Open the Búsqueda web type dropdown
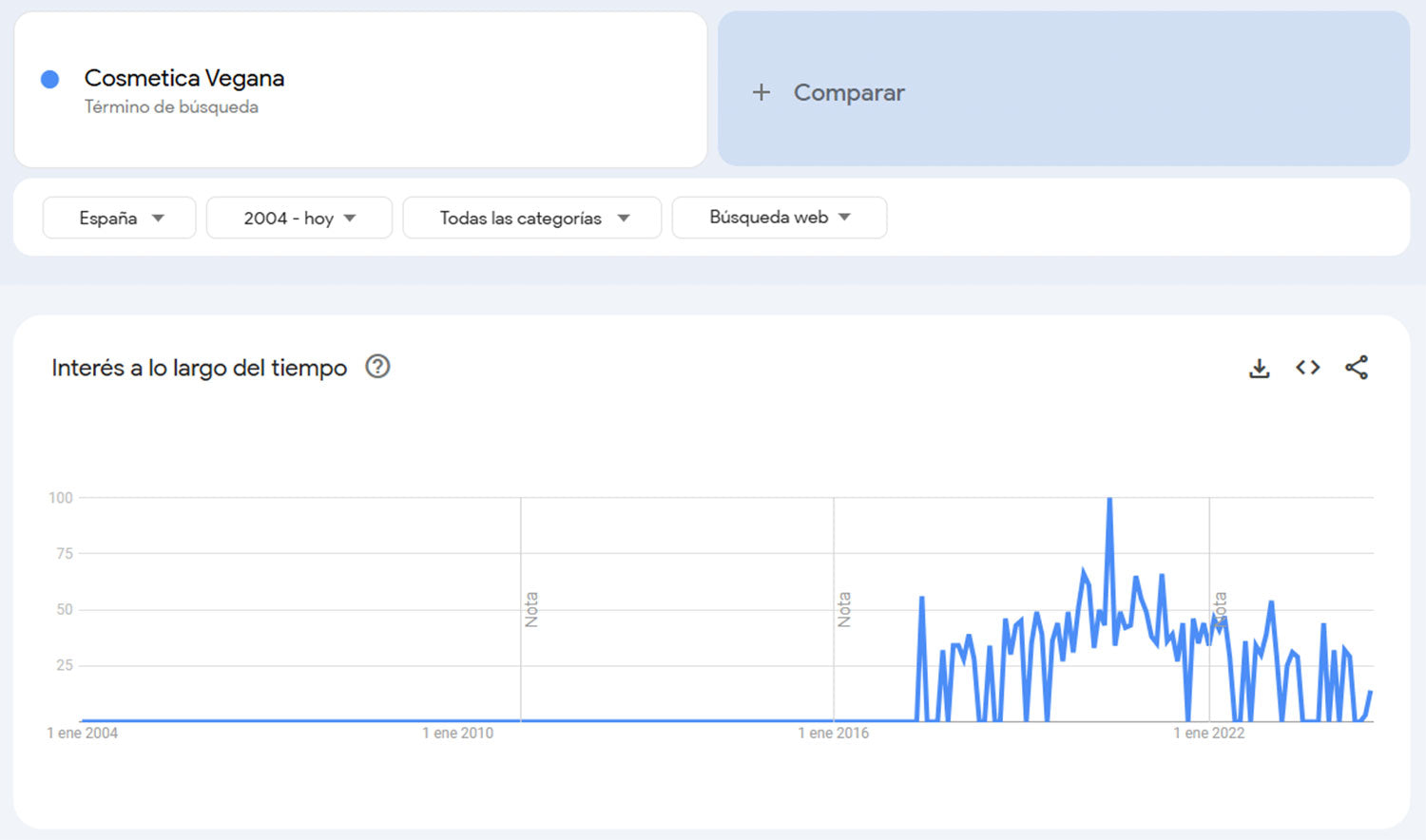Viewport: 1426px width, 840px height. point(780,218)
